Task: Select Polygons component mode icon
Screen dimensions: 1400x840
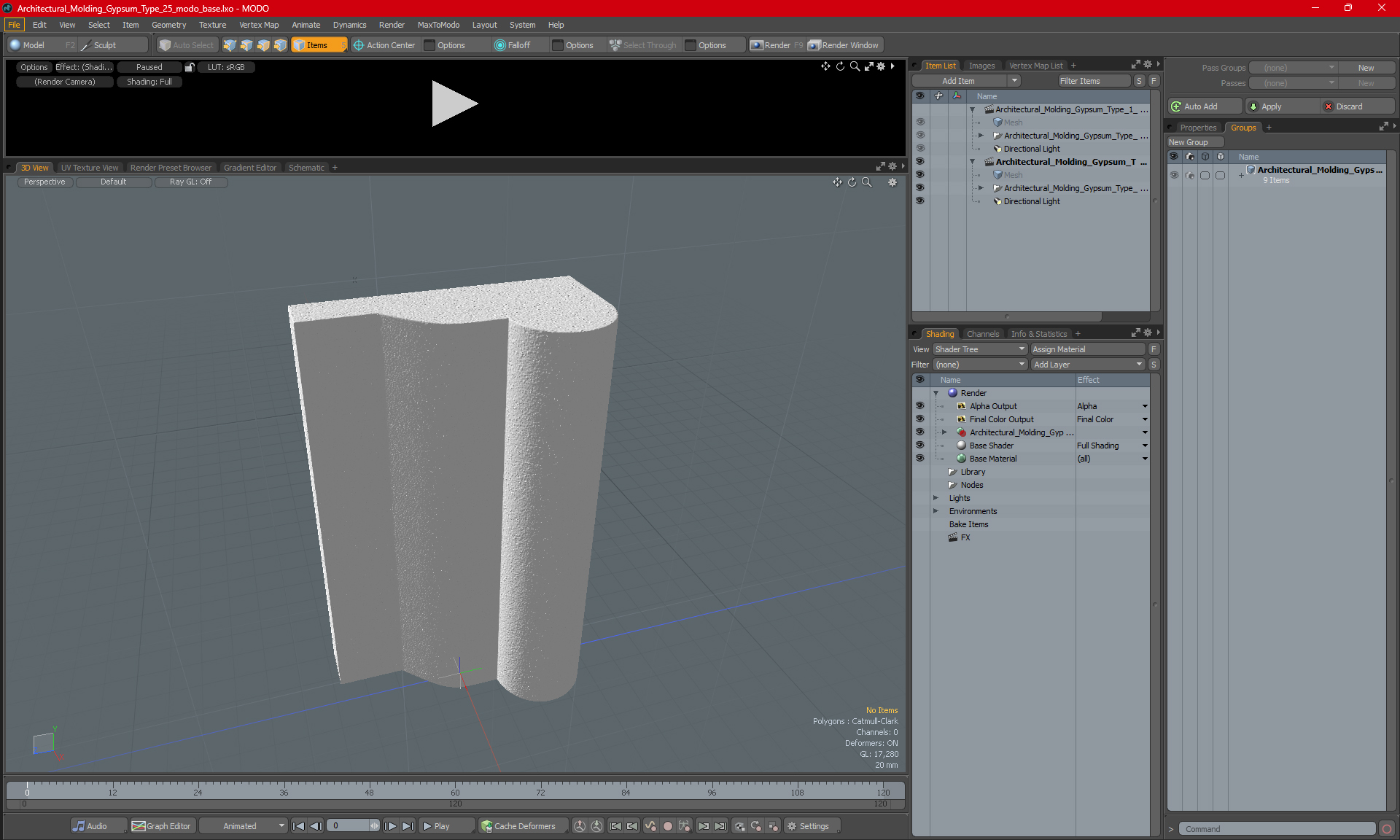Action: coord(263,45)
